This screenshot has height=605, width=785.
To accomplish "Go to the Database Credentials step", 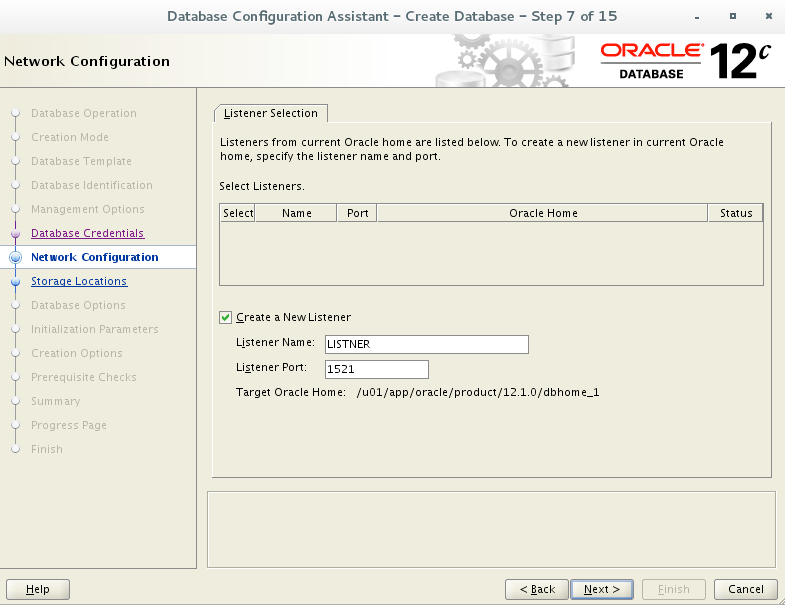I will tap(87, 233).
